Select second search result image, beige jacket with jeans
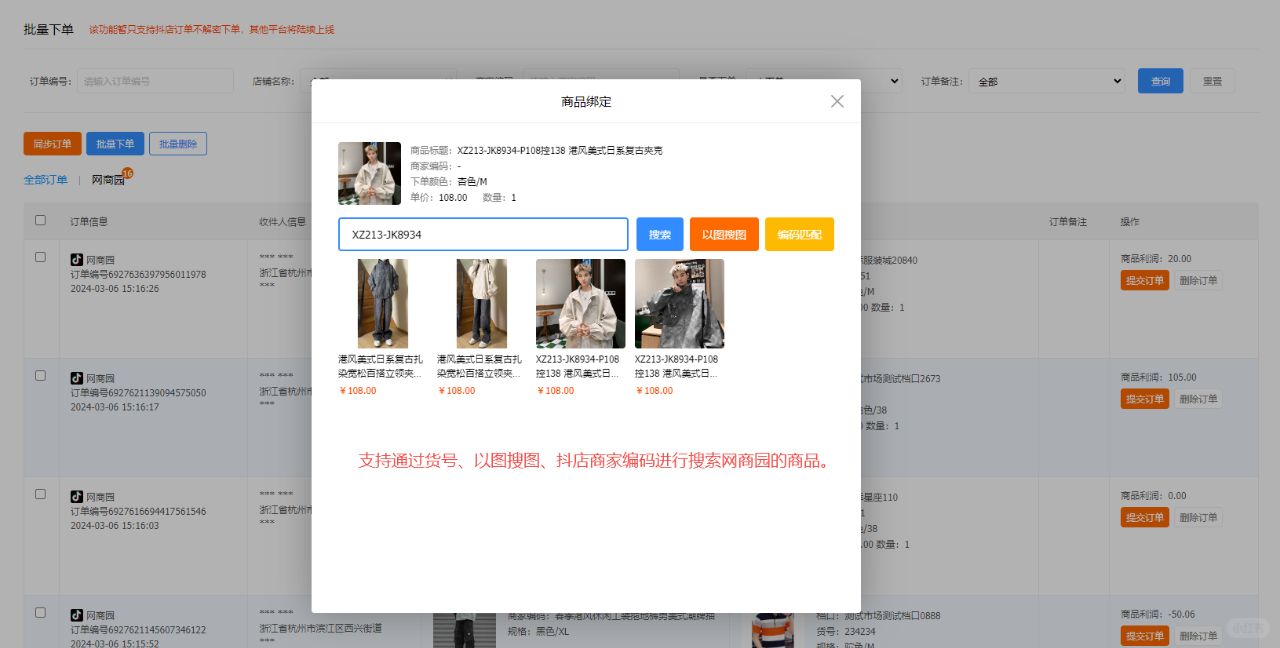1280x648 pixels. point(482,304)
